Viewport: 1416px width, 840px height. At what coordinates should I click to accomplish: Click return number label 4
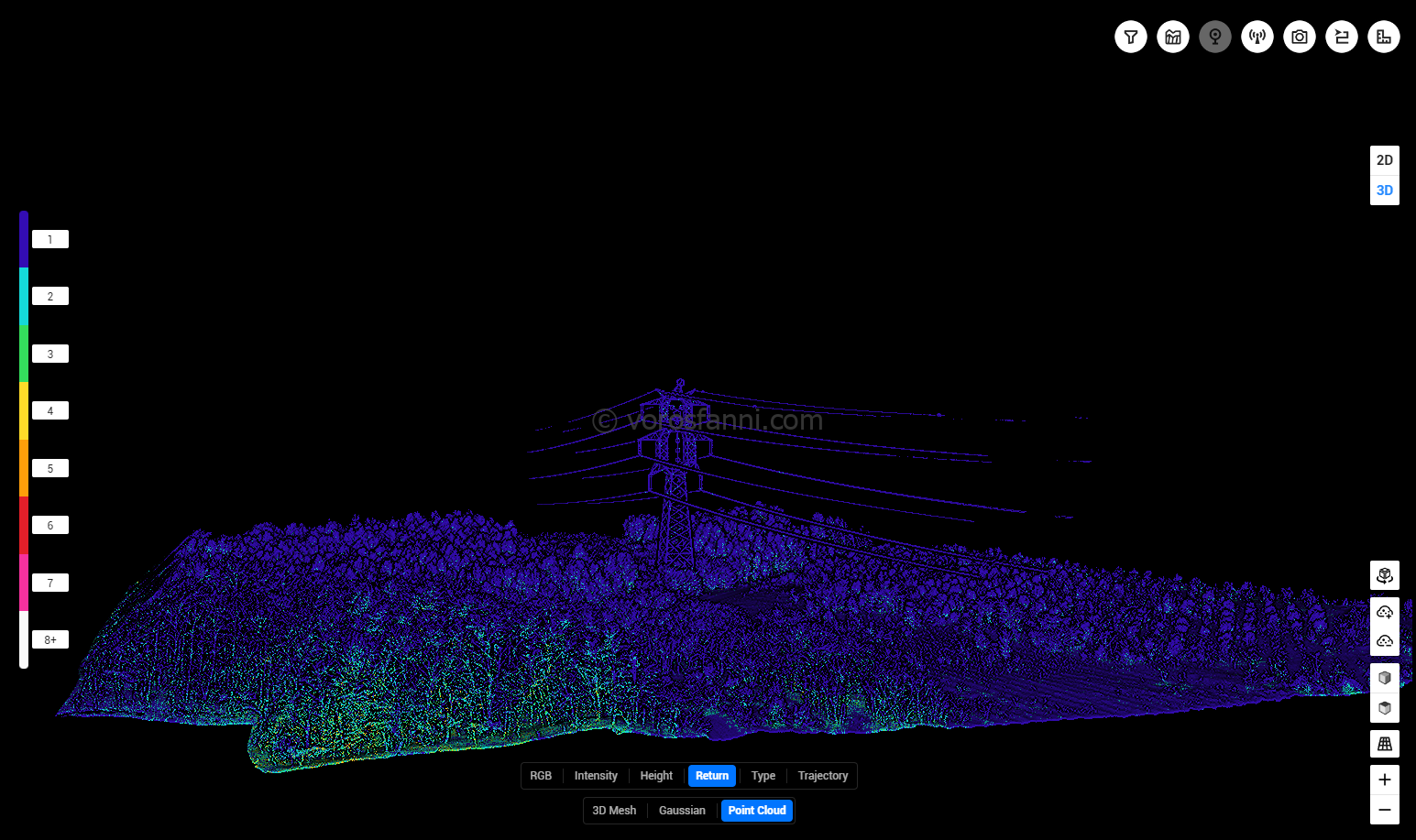(50, 411)
